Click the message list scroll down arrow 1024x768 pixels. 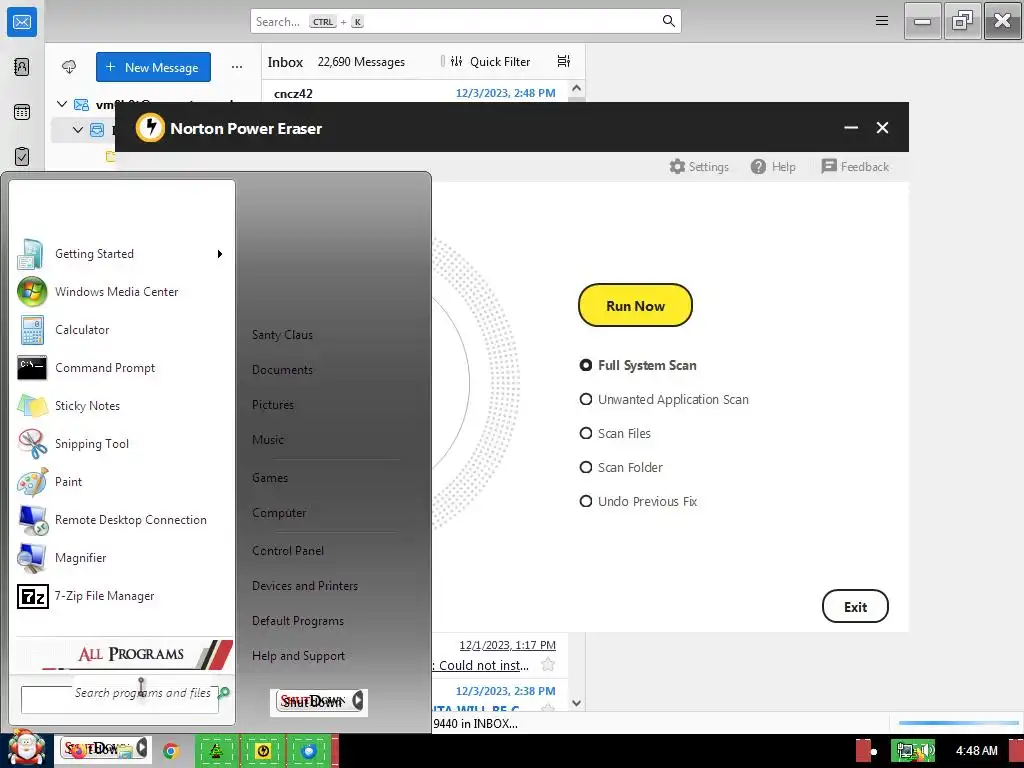coord(576,703)
